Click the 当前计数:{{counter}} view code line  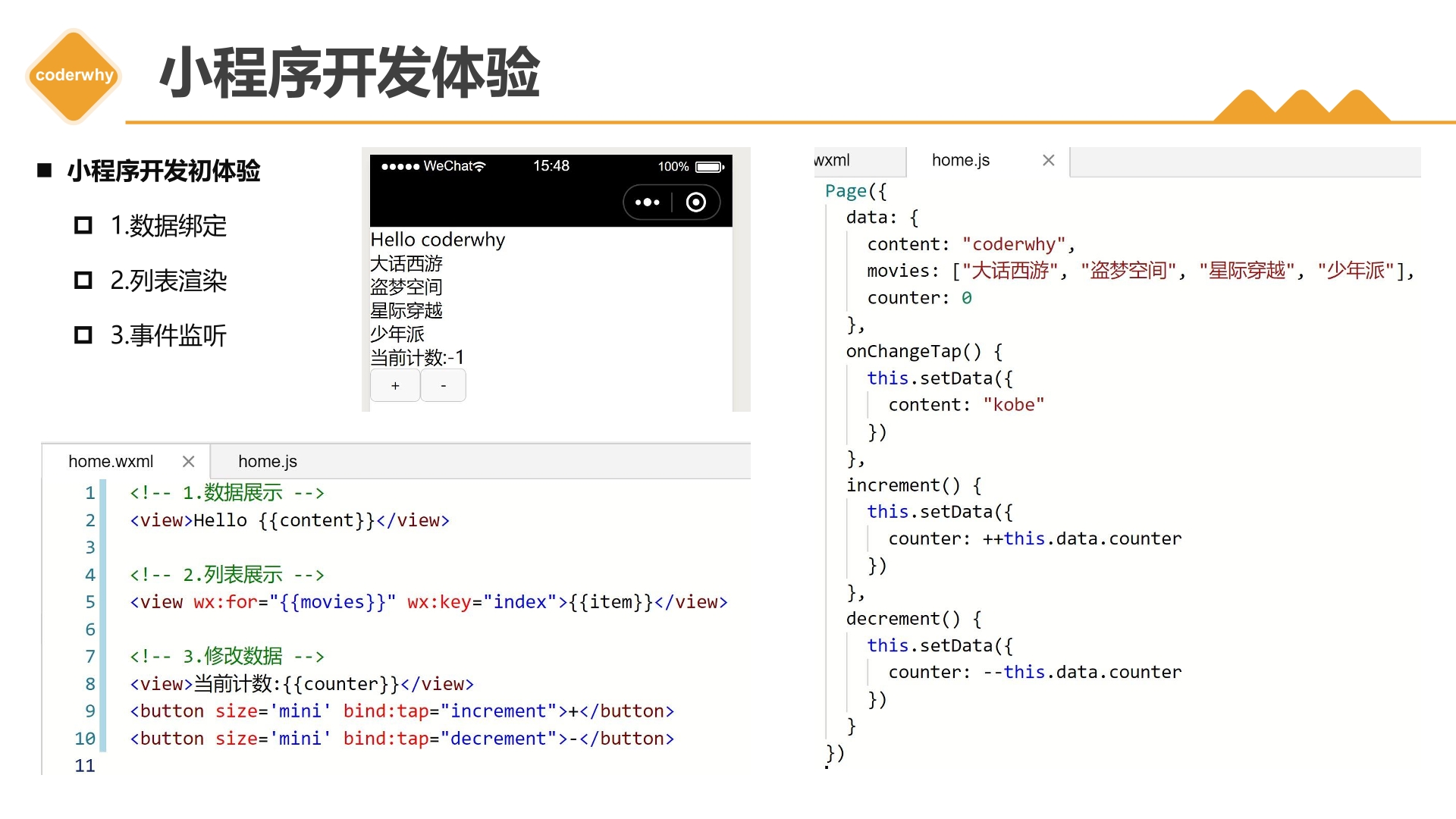tap(302, 684)
